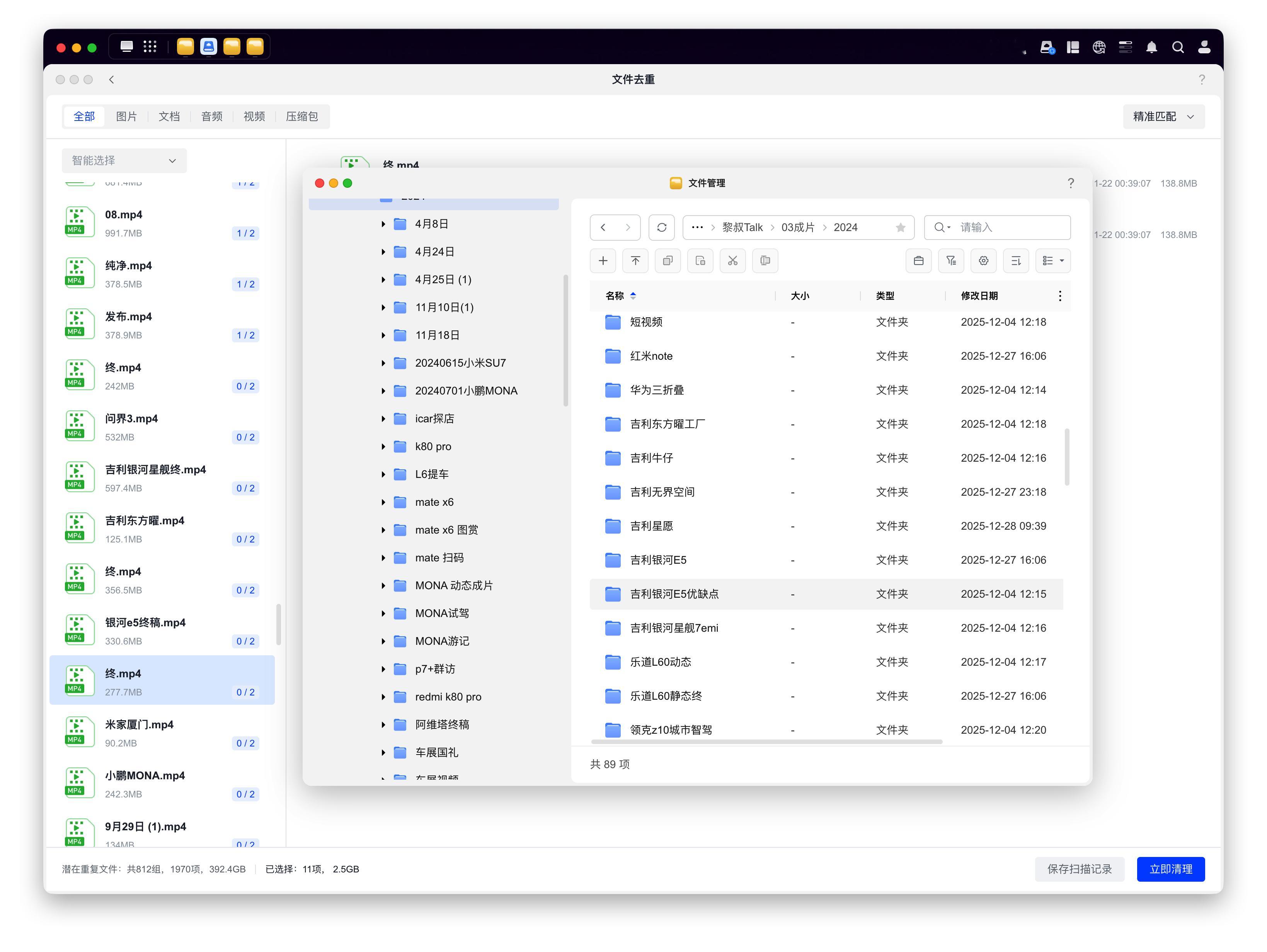Open the 智能选择 dropdown
Screen dimensions: 1267x952
click(x=124, y=161)
